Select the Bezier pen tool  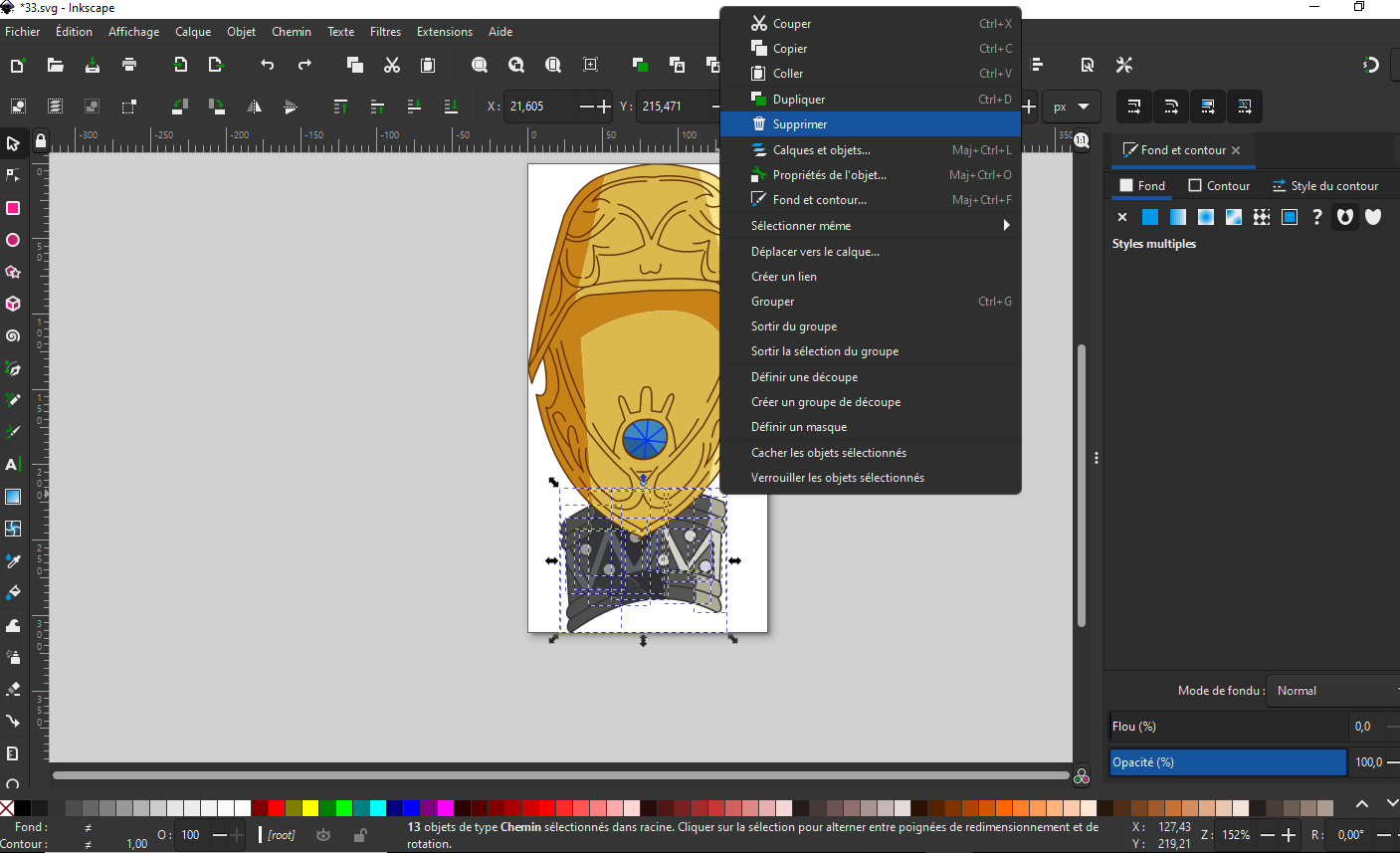14,368
